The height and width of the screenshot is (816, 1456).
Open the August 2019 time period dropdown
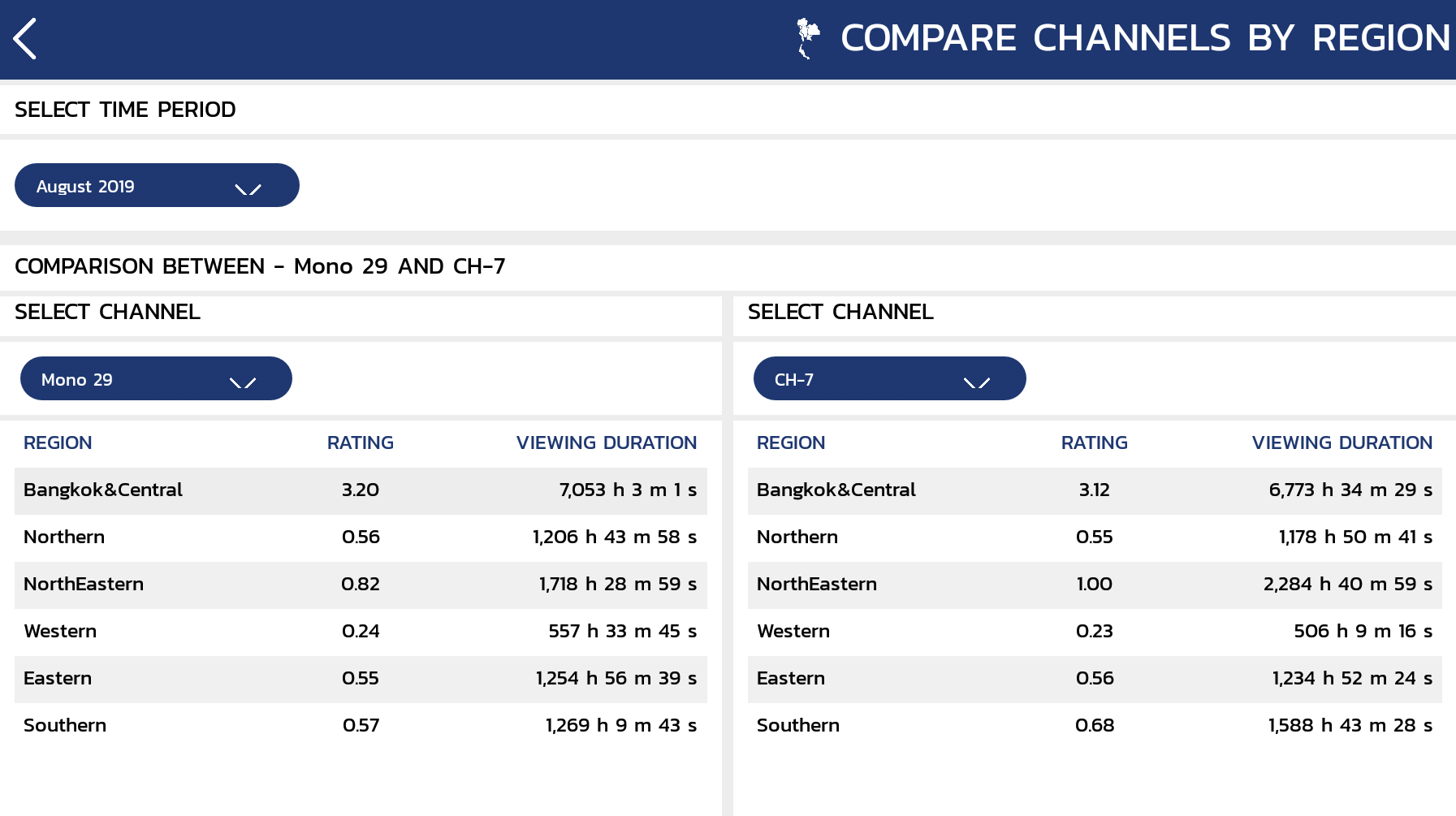(x=157, y=186)
